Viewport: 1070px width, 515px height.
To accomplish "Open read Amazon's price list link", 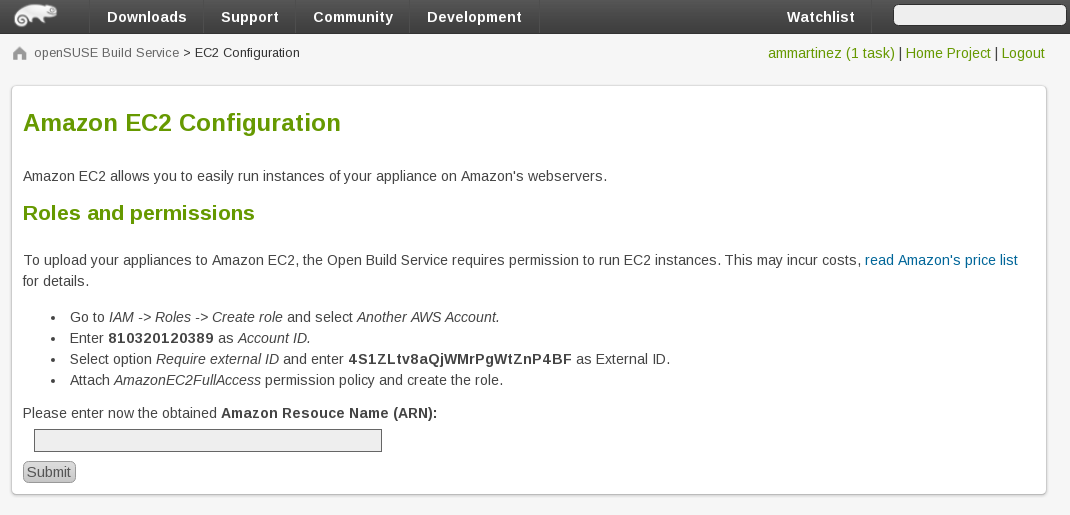I will coord(941,260).
